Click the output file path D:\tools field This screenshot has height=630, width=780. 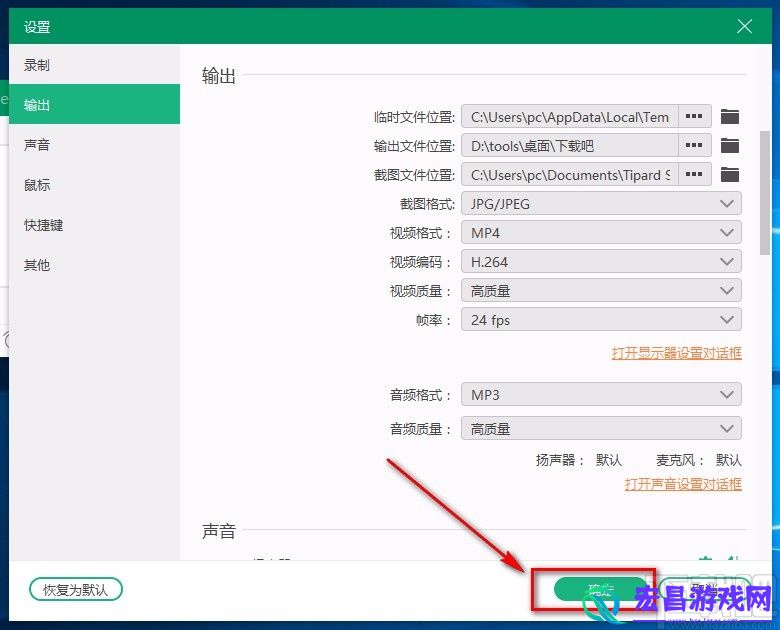[570, 145]
